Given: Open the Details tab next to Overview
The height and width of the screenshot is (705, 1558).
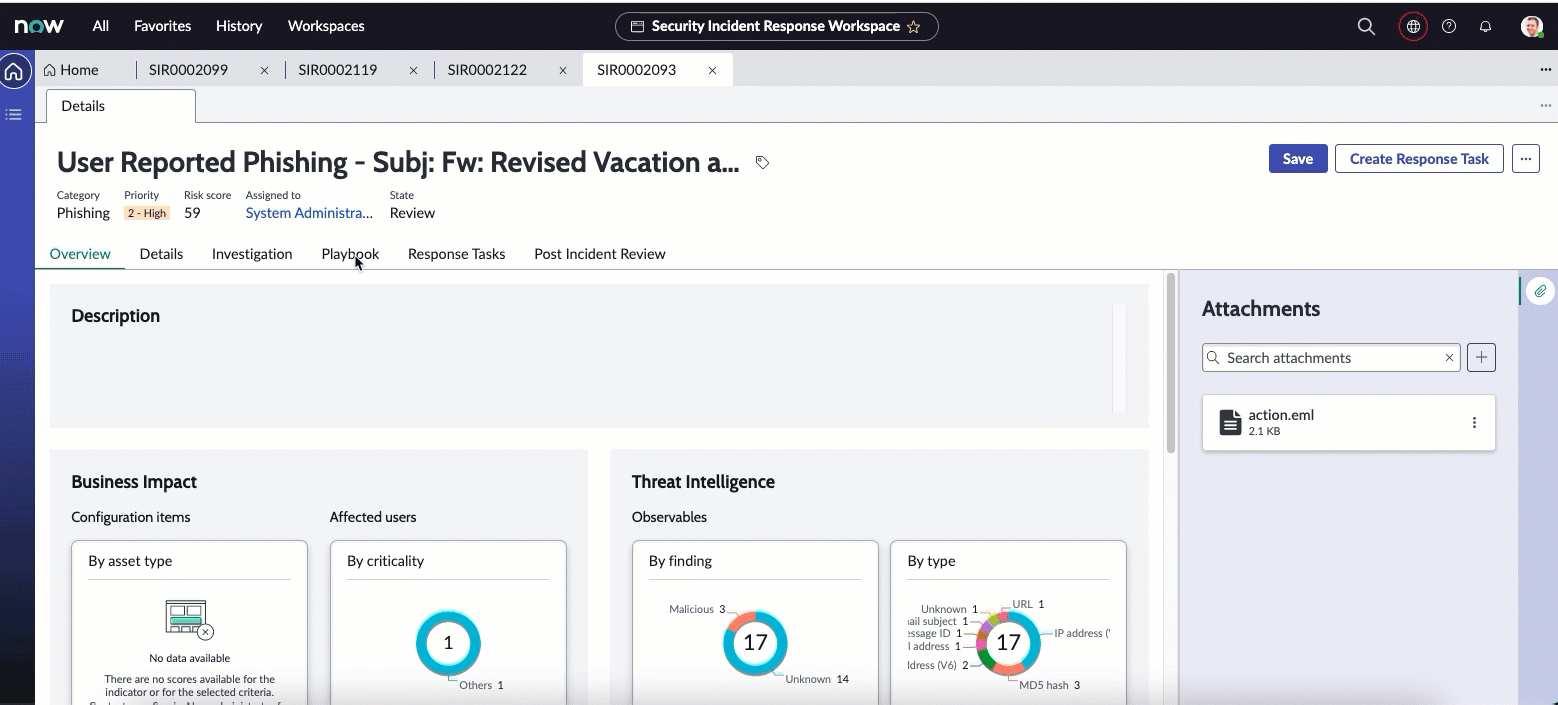Looking at the screenshot, I should 161,254.
